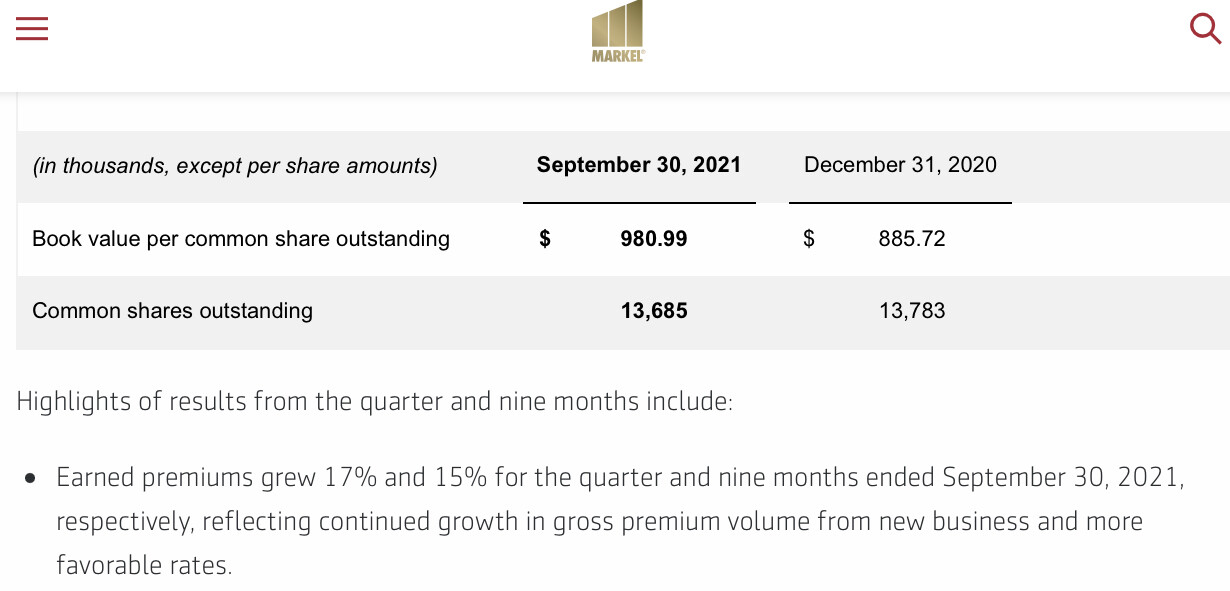Open the search magnifier icon
Viewport: 1230px width, 591px height.
tap(1205, 30)
